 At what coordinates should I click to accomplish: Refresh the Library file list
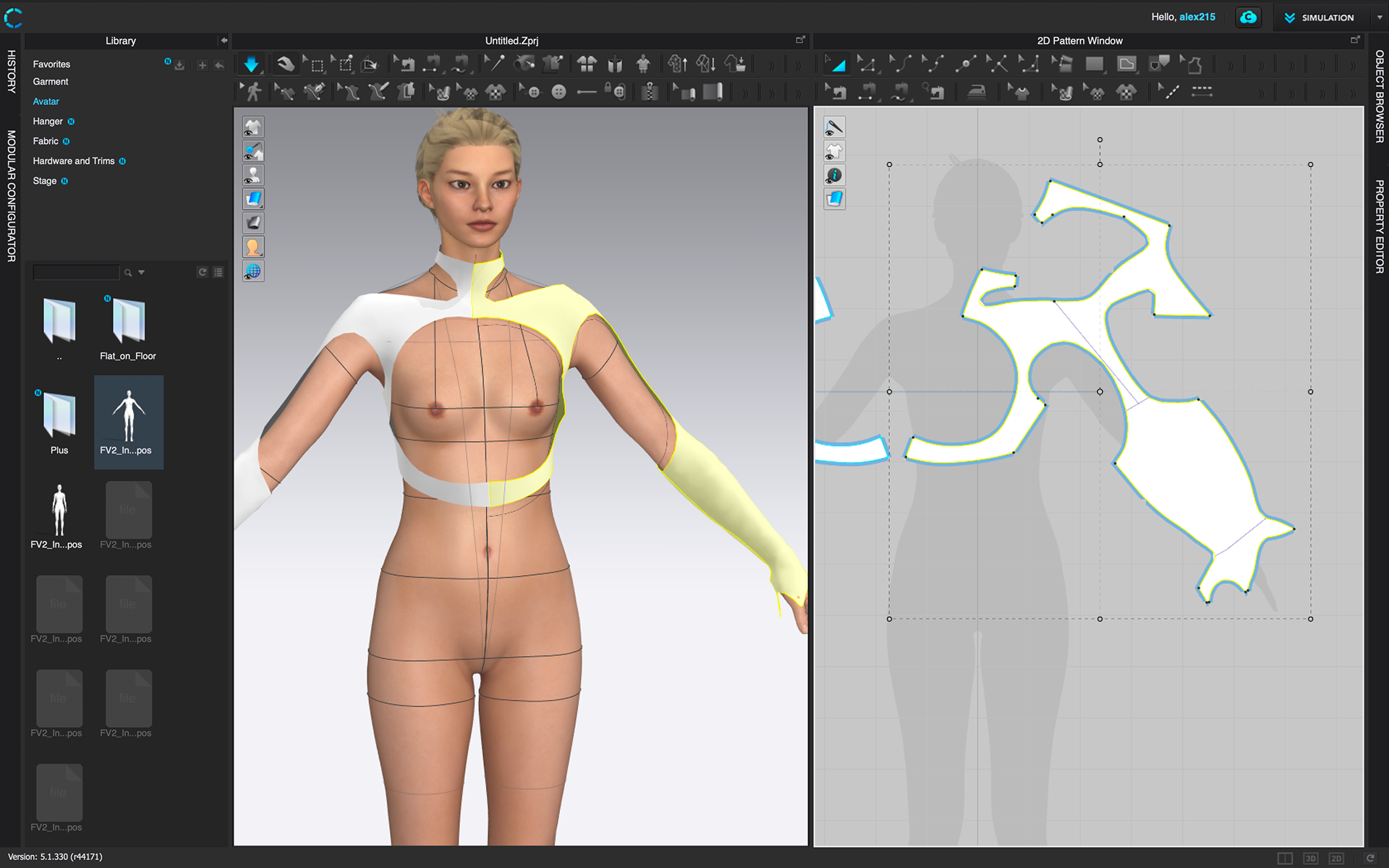(x=203, y=273)
